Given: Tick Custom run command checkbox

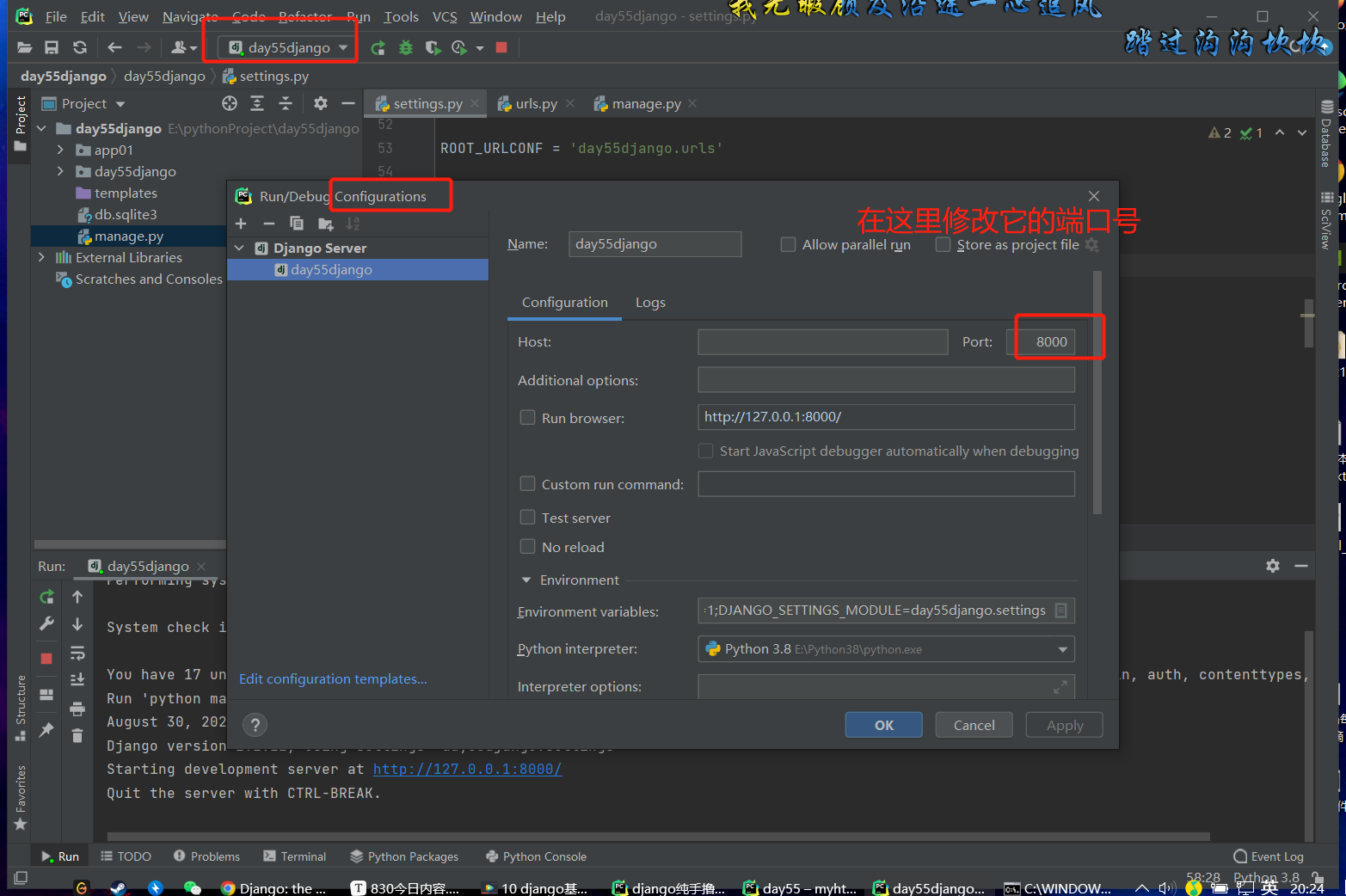Looking at the screenshot, I should coord(528,484).
